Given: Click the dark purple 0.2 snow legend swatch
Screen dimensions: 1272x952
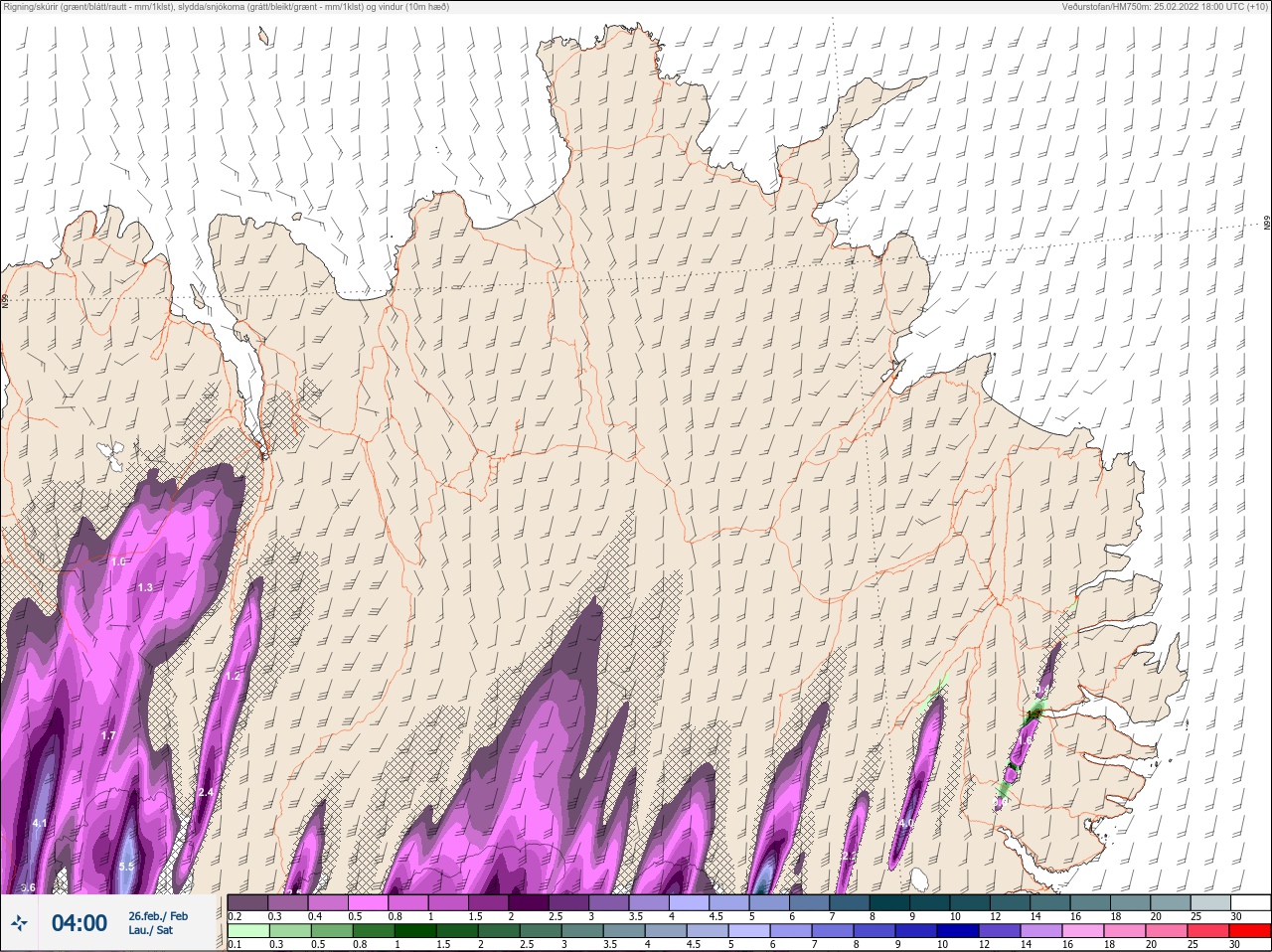Looking at the screenshot, I should pyautogui.click(x=247, y=902).
